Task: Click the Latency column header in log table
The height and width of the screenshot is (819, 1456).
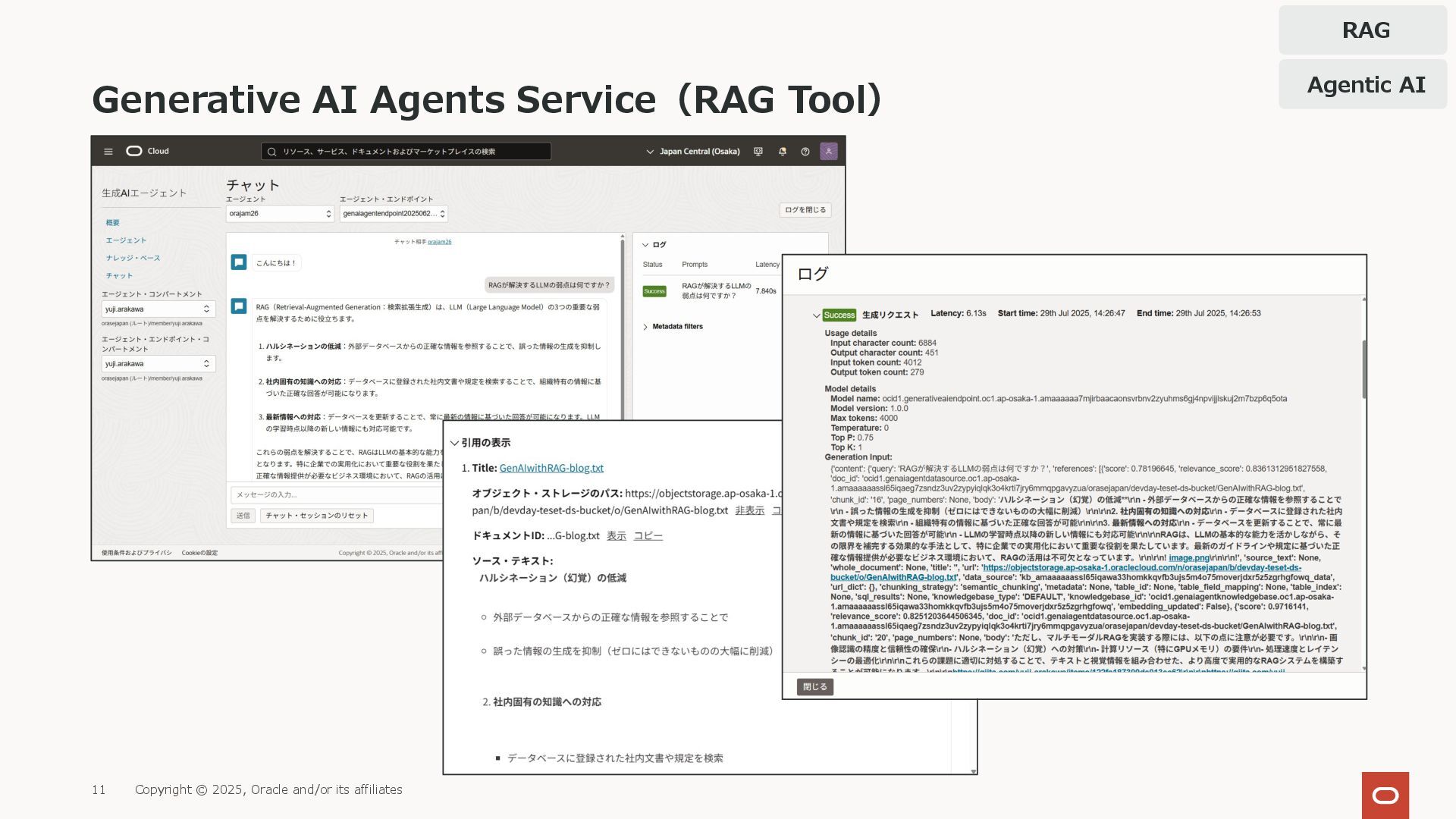Action: [767, 265]
